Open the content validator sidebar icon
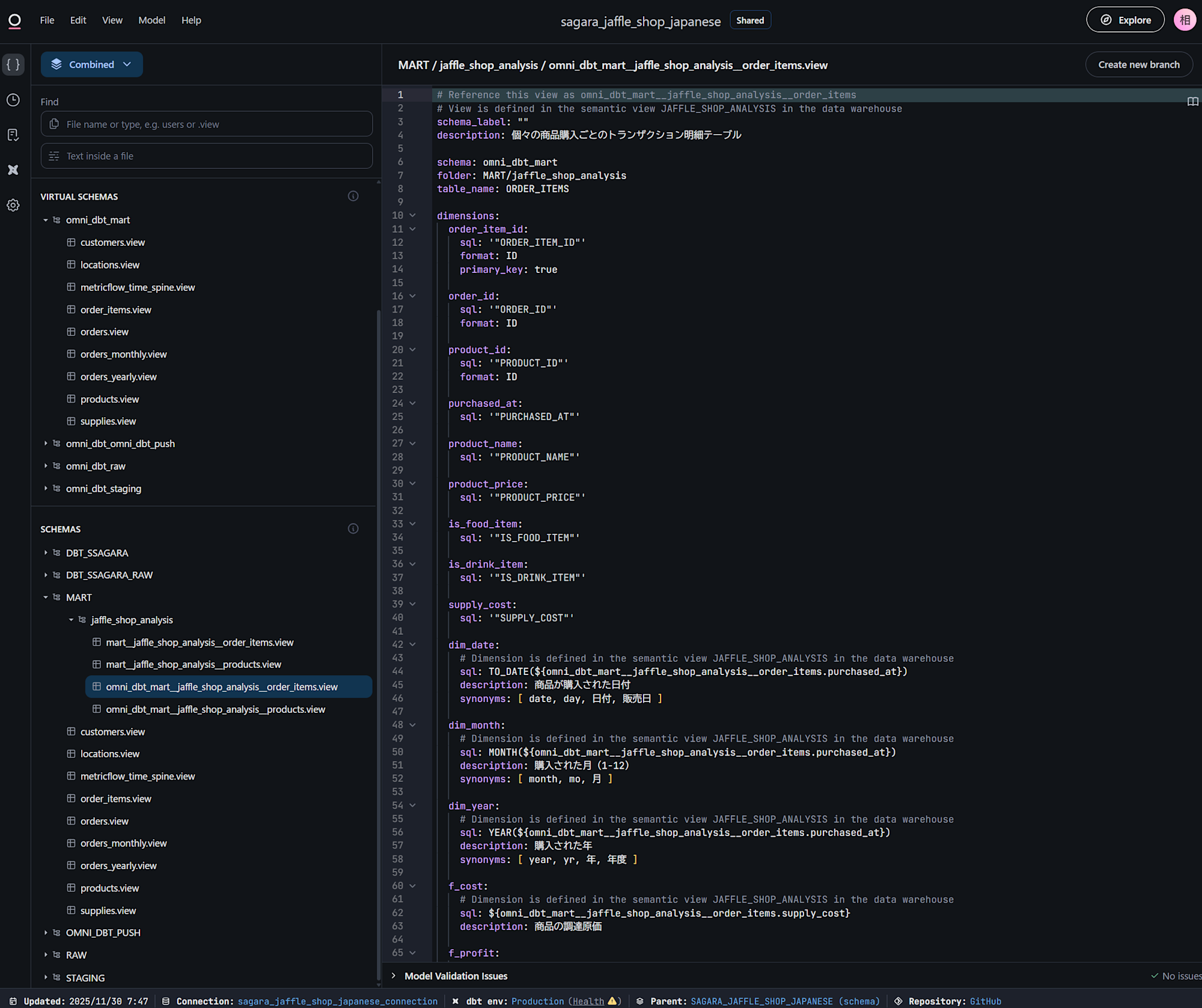Viewport: 1202px width, 1008px height. tap(13, 135)
